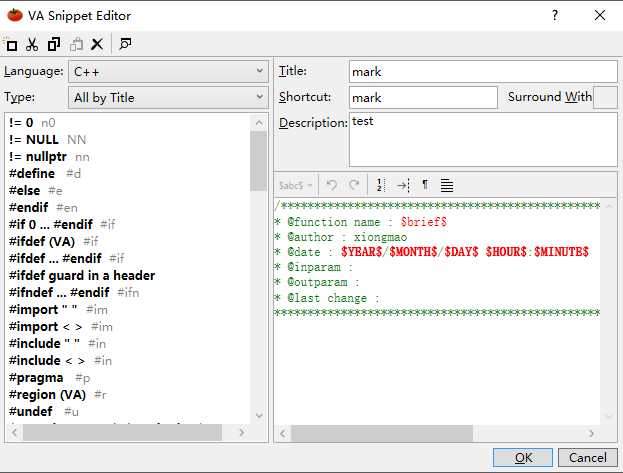623x473 pixels.
Task: Click the $MINUTE$ variable in code
Action: click(561, 252)
